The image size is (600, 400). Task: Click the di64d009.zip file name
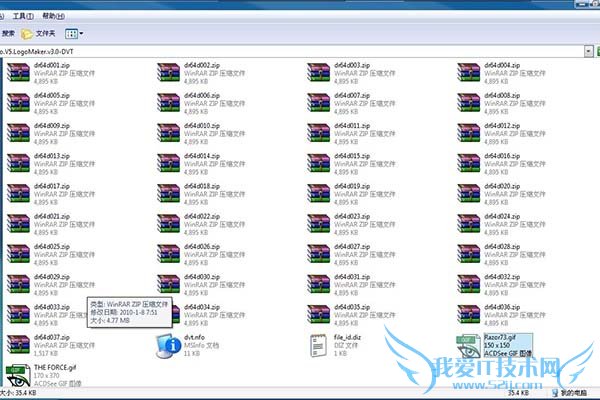click(52, 126)
